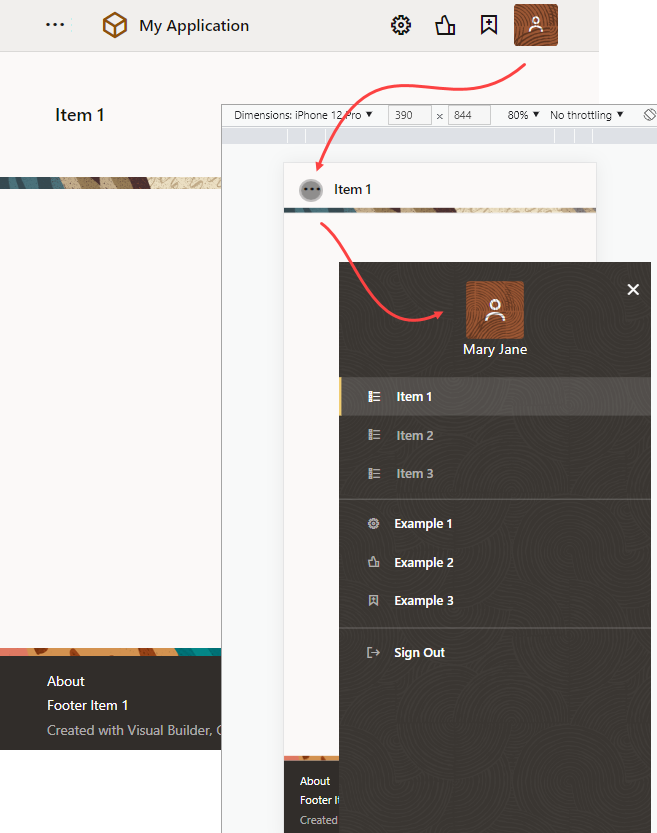Click About link in the desktop footer
The image size is (657, 833).
66,681
